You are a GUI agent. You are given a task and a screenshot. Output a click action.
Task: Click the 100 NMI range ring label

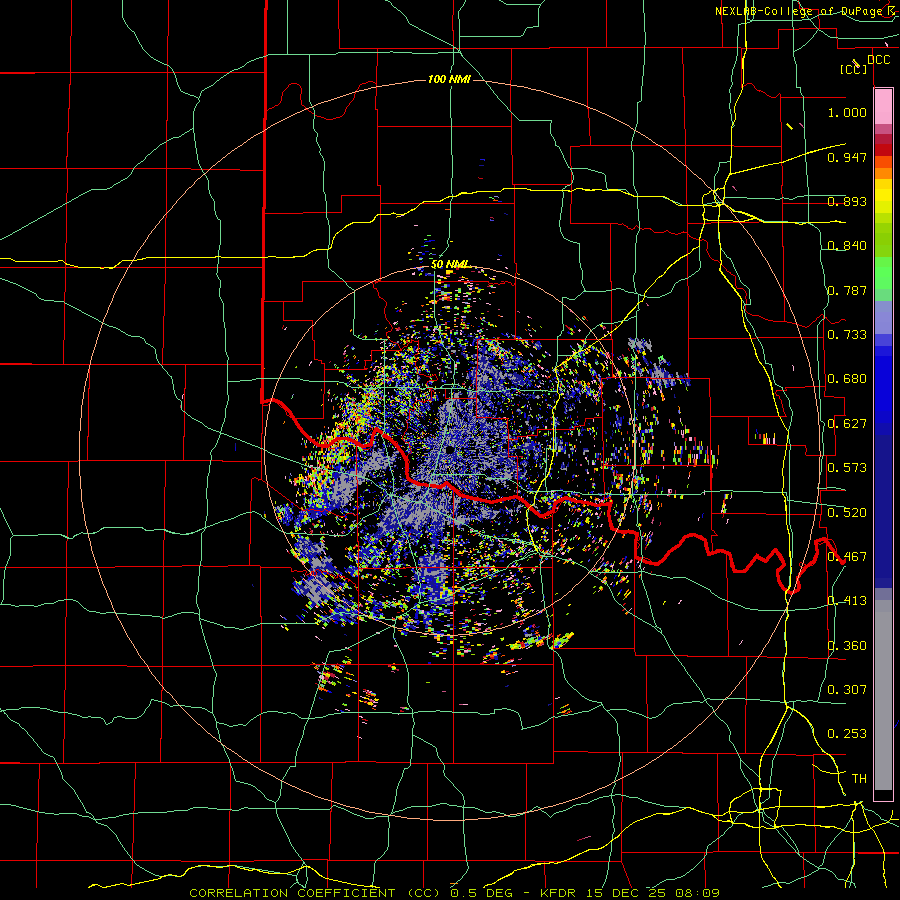click(449, 79)
